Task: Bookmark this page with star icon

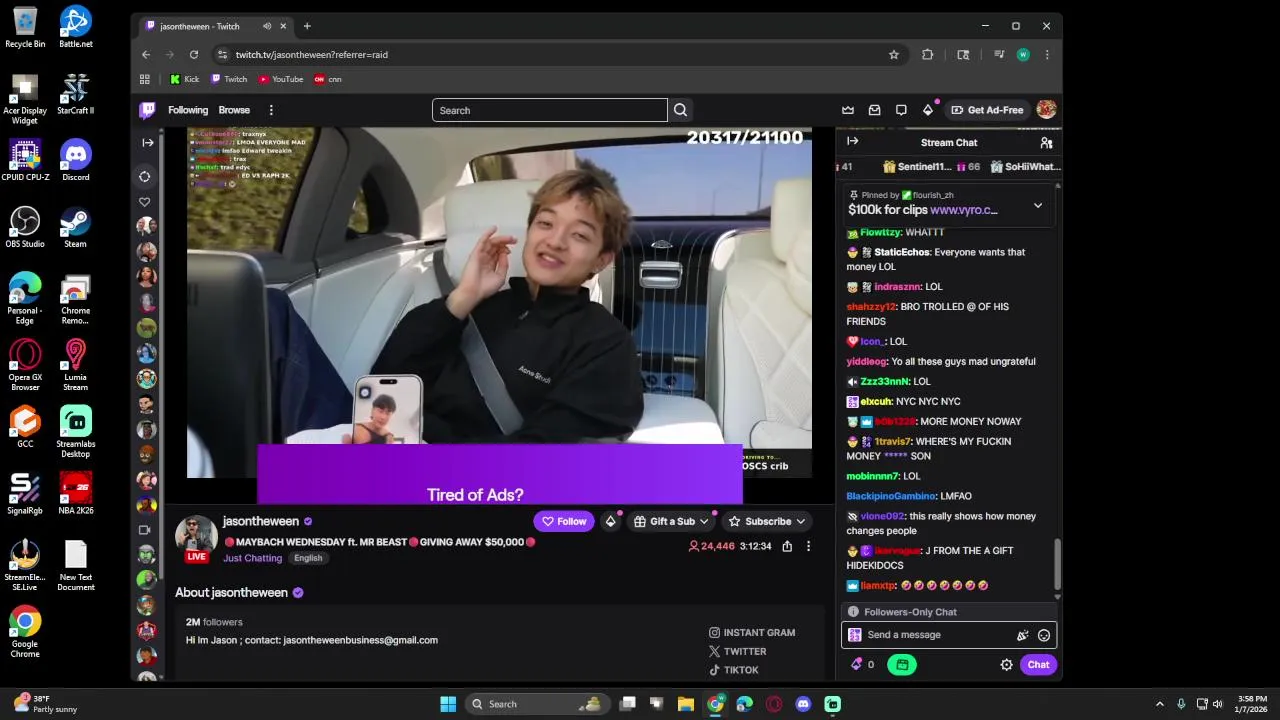Action: tap(894, 55)
